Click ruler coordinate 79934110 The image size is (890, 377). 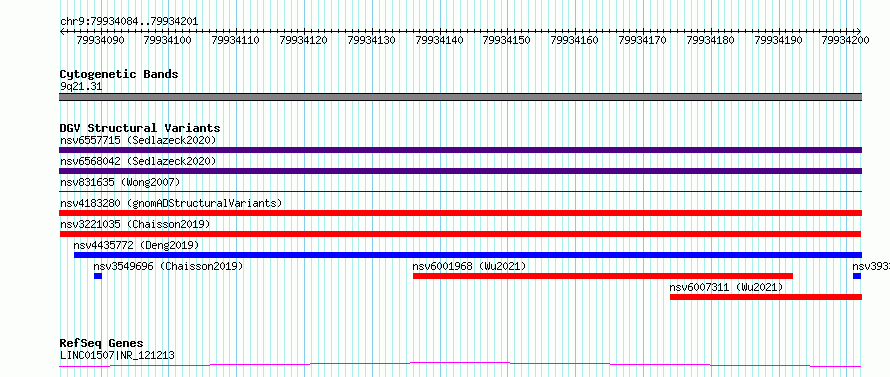point(236,40)
